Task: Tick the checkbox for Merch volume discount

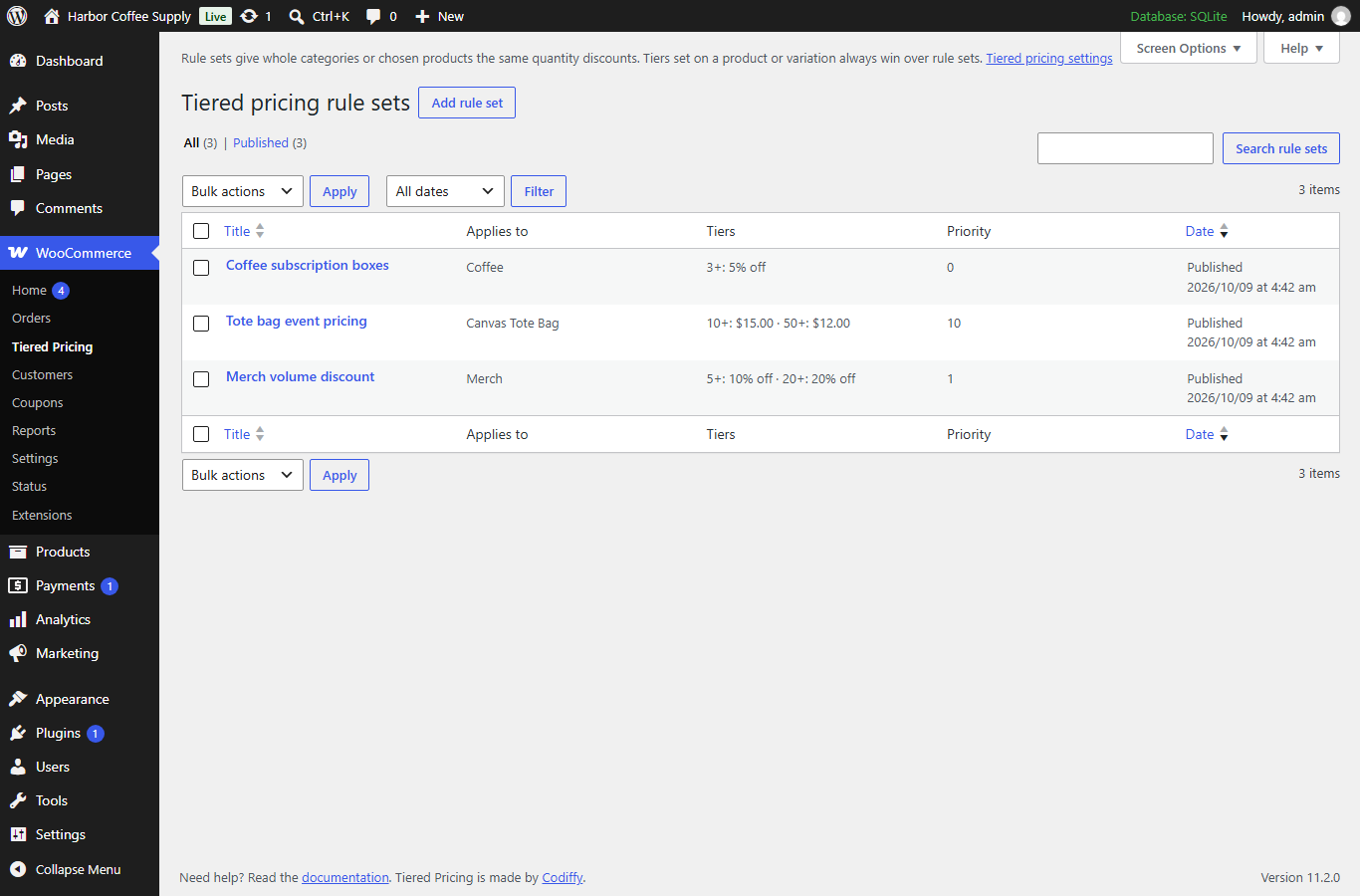Action: [201, 379]
